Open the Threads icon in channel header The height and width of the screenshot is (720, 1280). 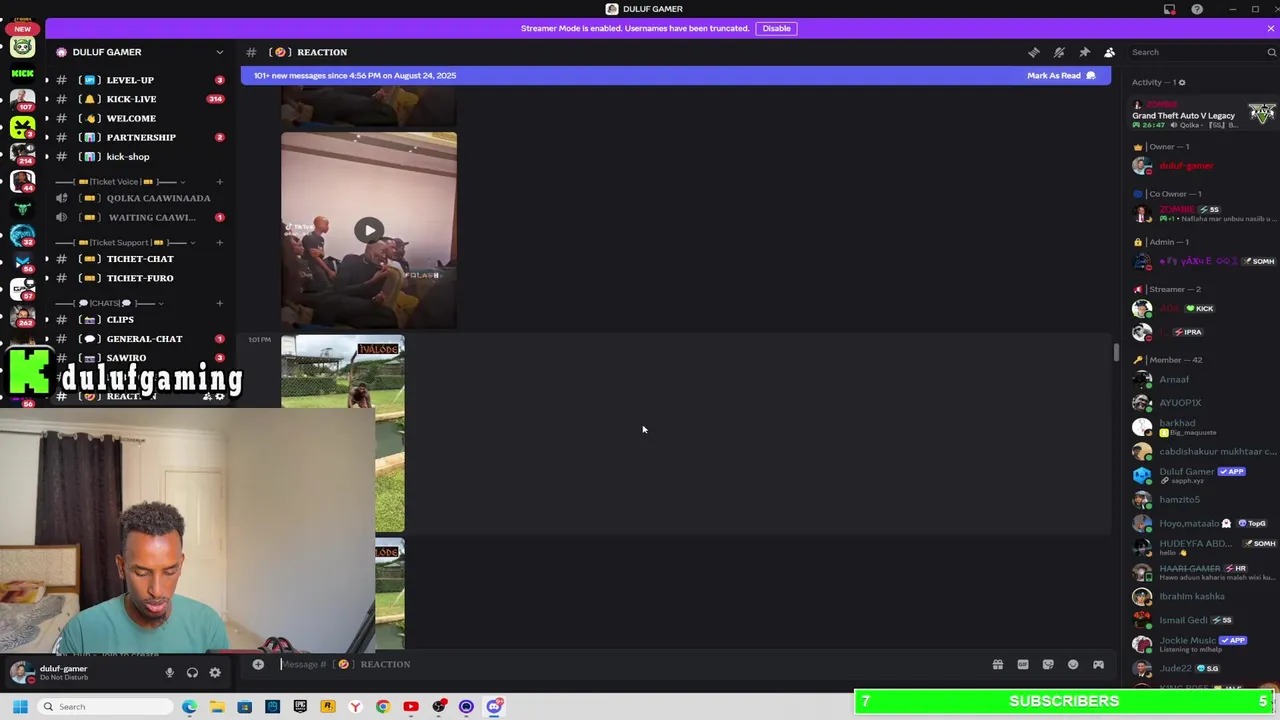point(1034,52)
